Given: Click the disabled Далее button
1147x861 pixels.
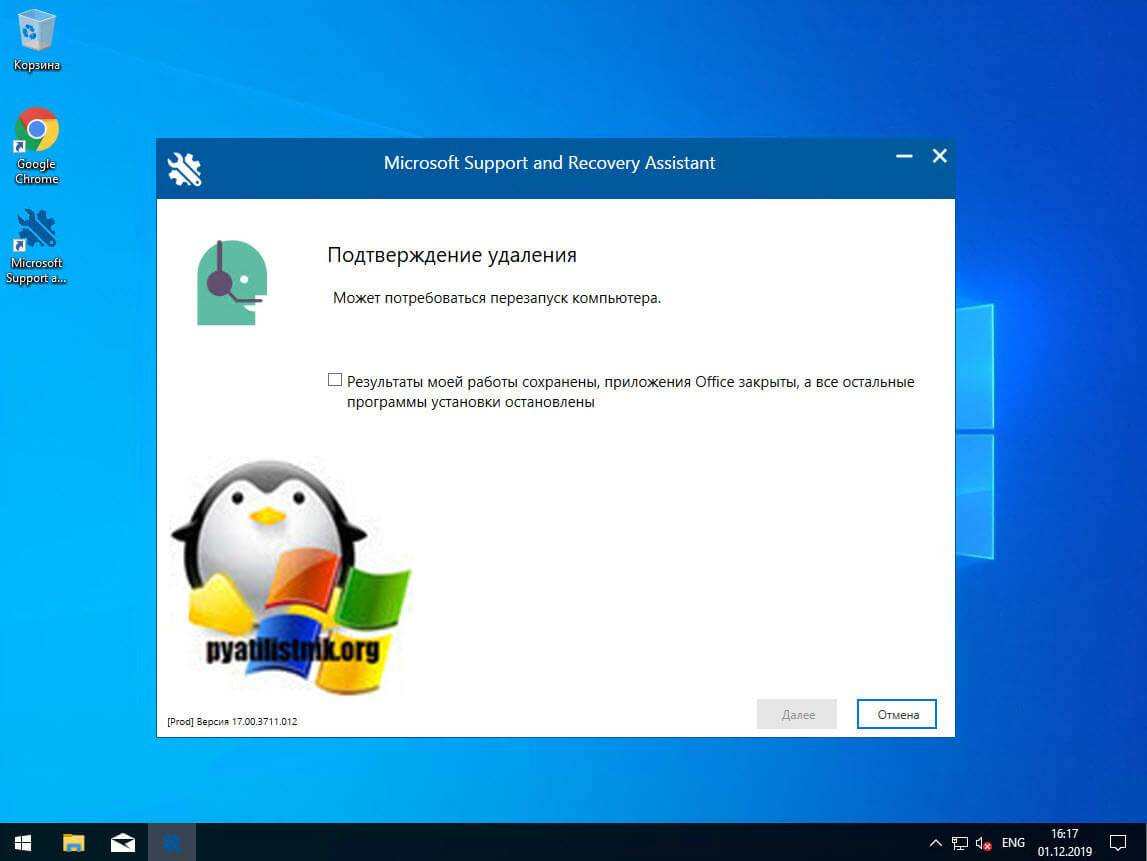Looking at the screenshot, I should point(796,714).
